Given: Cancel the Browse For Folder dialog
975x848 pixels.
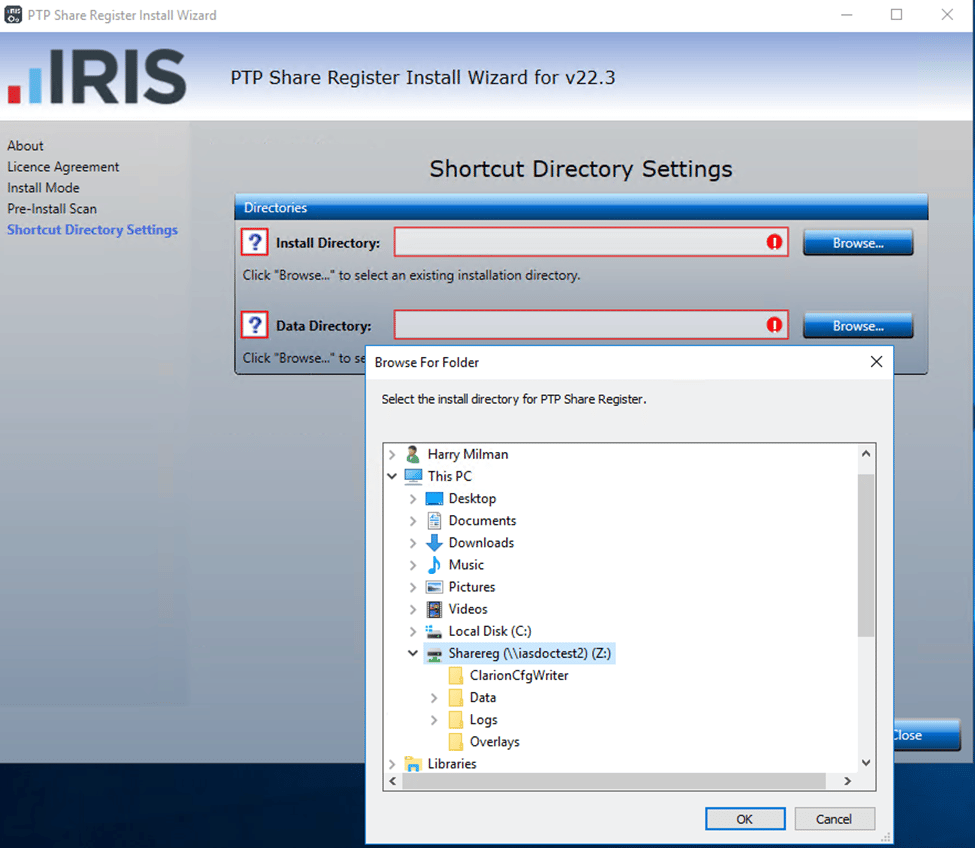Looking at the screenshot, I should [x=834, y=819].
